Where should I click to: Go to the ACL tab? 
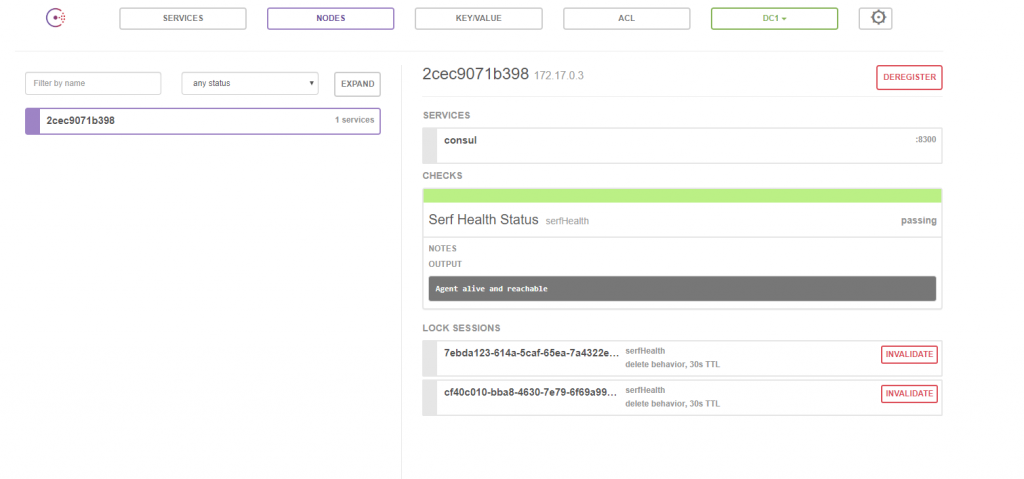point(626,18)
